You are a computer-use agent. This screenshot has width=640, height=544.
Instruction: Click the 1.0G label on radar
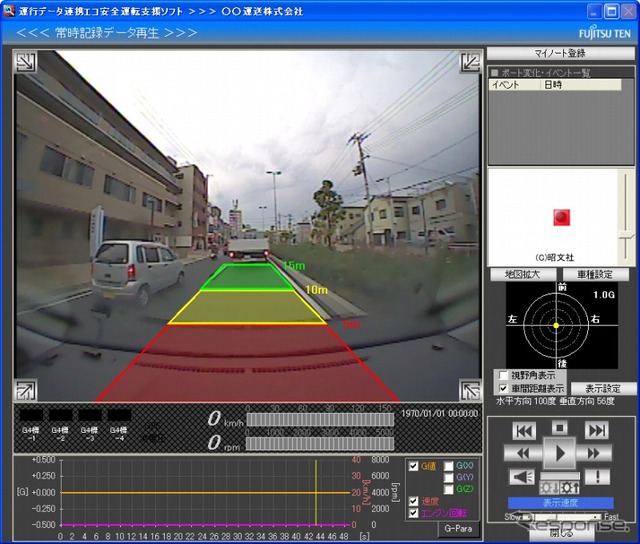coord(604,295)
